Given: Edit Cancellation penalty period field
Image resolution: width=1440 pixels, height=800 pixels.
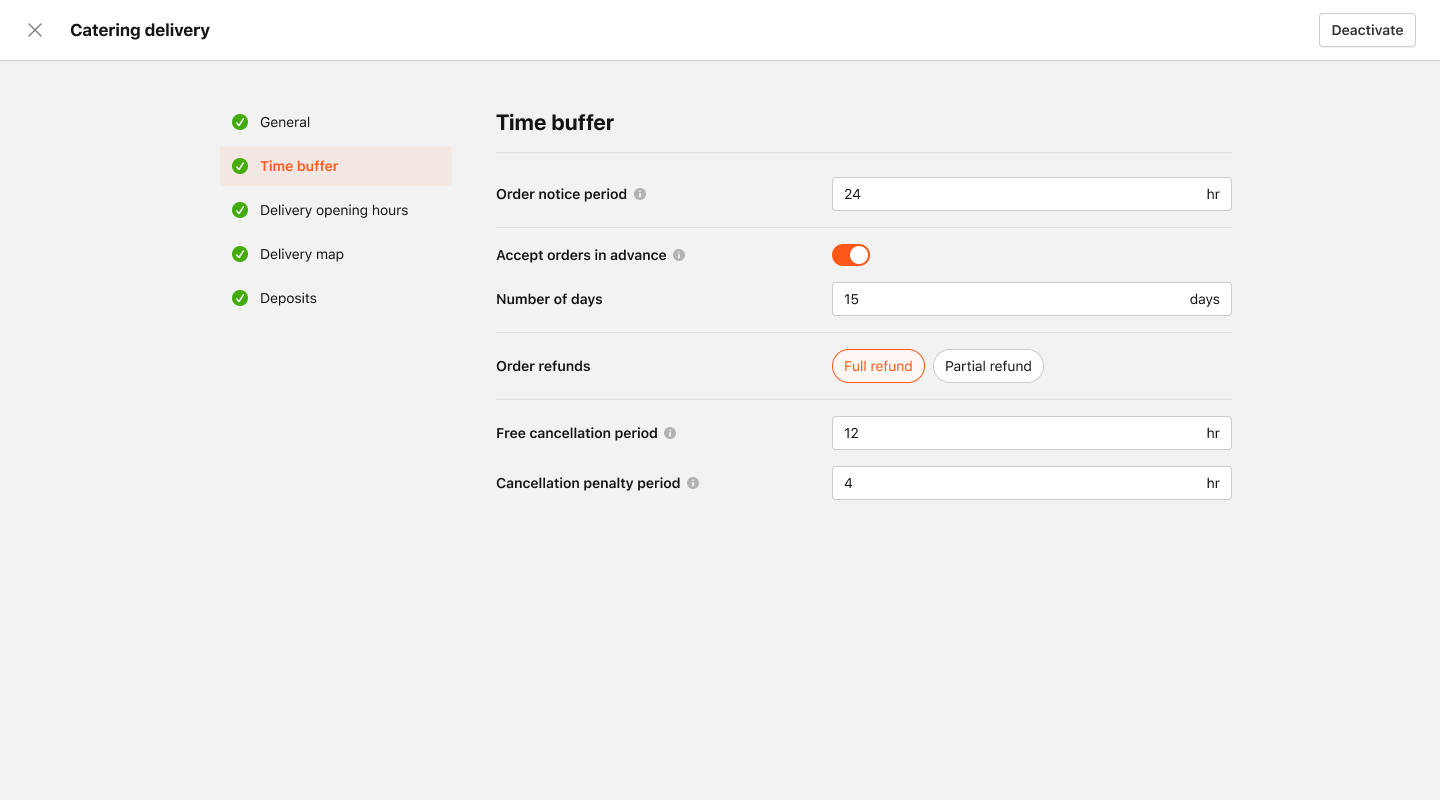Looking at the screenshot, I should tap(1031, 483).
